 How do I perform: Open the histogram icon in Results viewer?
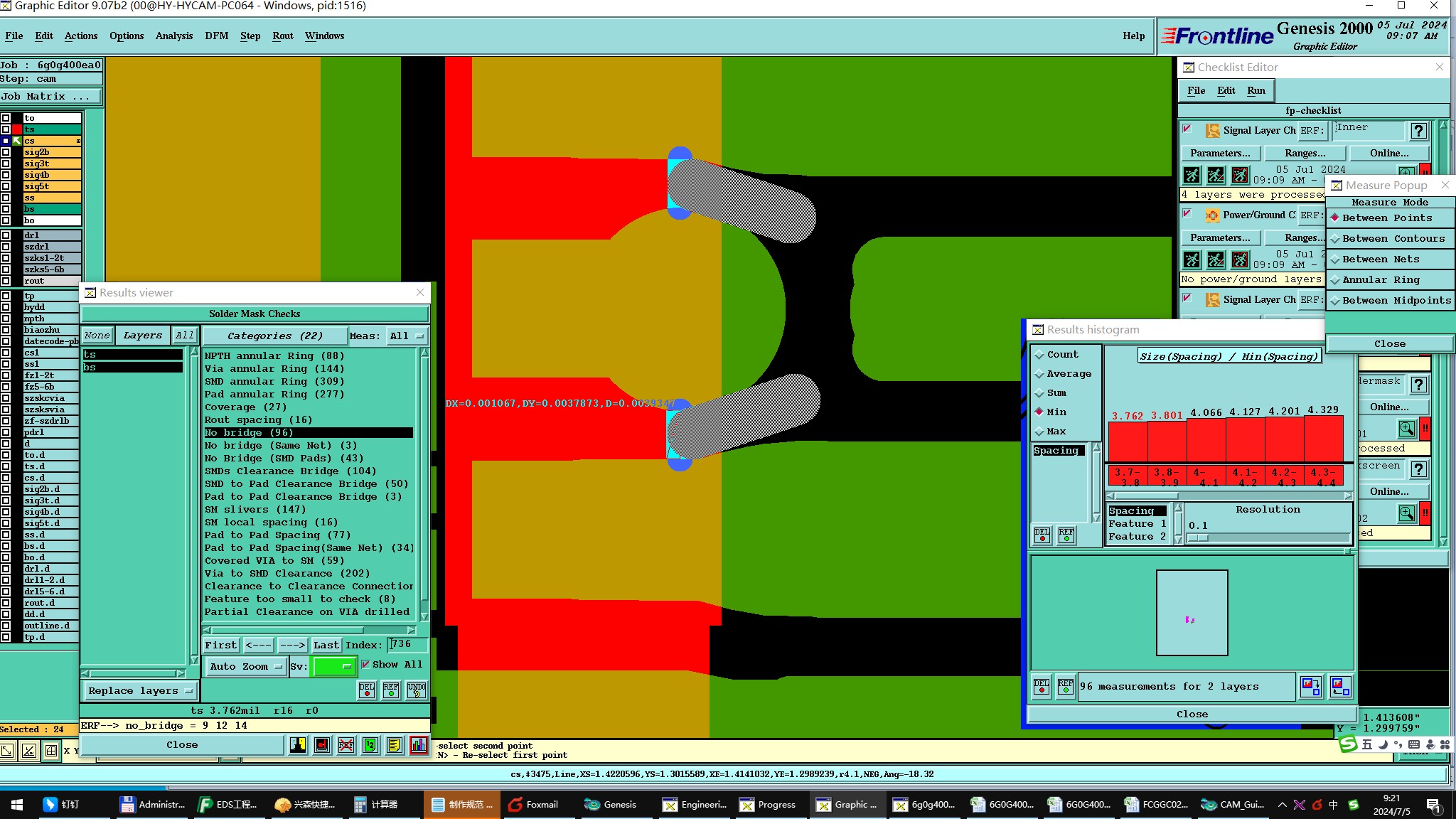pos(419,745)
